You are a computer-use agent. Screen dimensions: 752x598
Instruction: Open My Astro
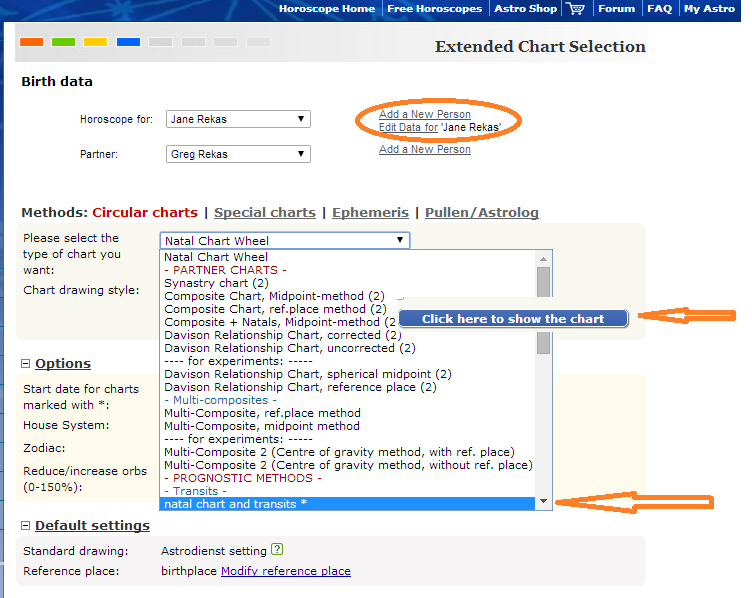pos(709,9)
